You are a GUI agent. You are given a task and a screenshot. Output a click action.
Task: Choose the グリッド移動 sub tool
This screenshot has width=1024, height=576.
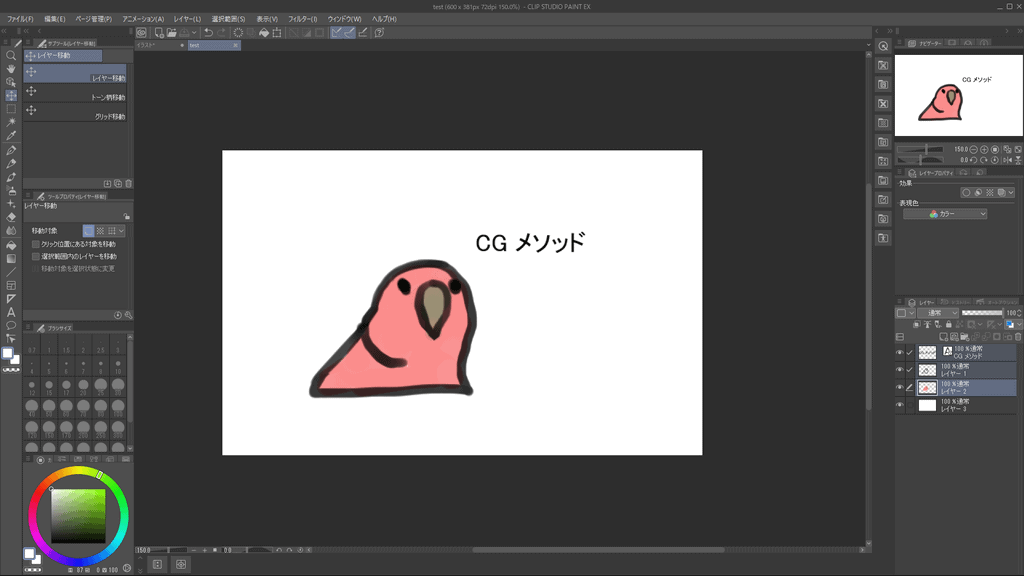tap(76, 113)
